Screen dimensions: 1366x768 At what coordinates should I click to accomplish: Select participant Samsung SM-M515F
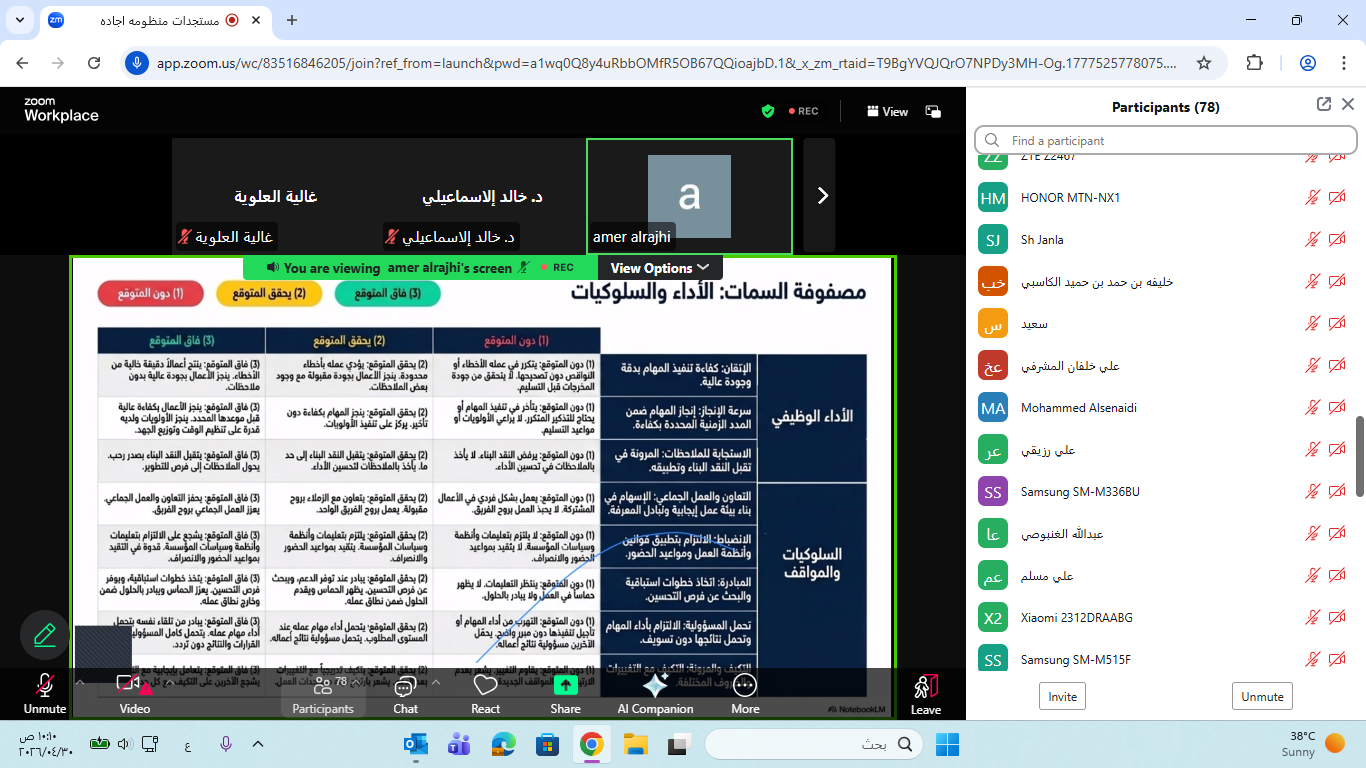pos(1164,660)
